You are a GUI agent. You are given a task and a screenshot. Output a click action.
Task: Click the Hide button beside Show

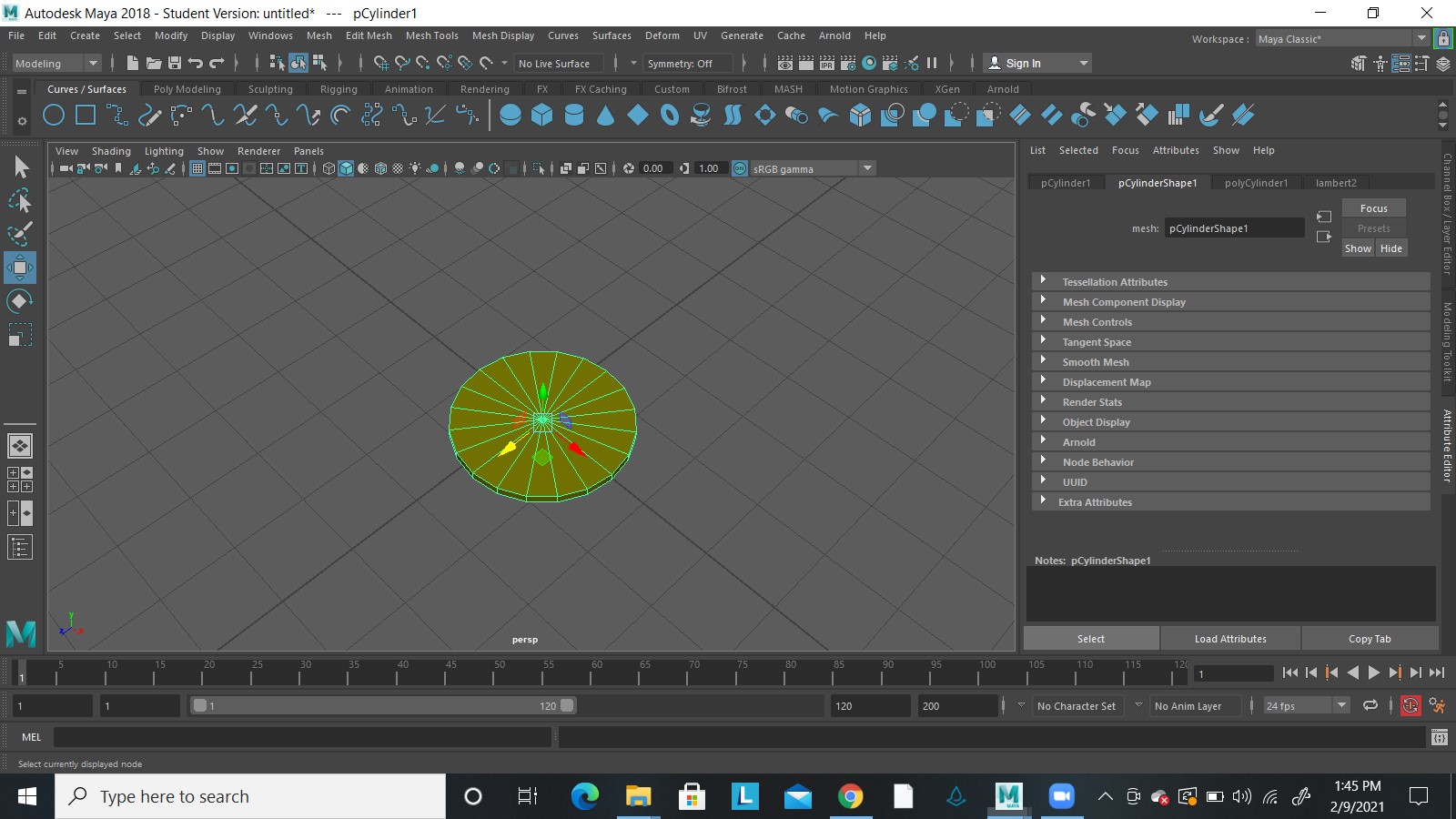click(x=1391, y=248)
